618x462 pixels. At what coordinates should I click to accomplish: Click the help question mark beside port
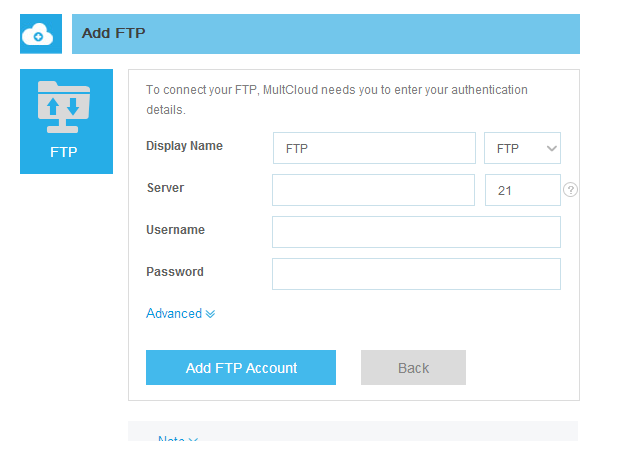tap(571, 189)
